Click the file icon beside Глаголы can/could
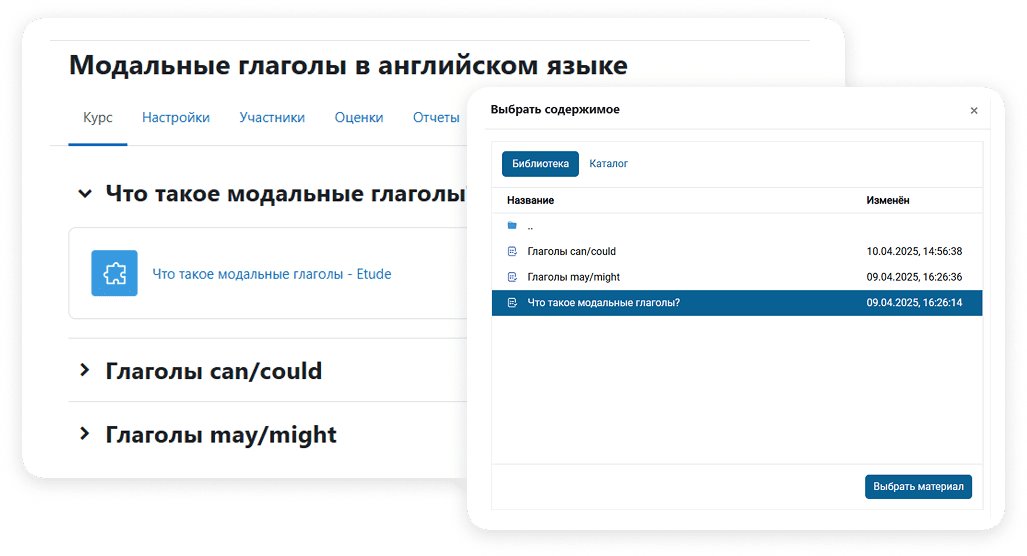 pos(512,251)
